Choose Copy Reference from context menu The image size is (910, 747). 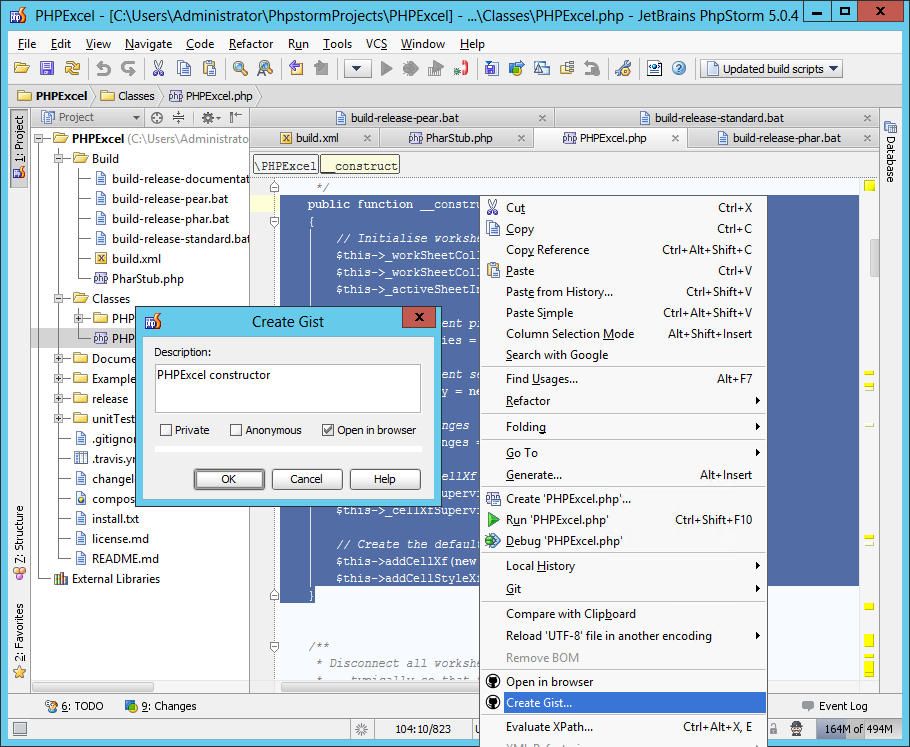623,250
